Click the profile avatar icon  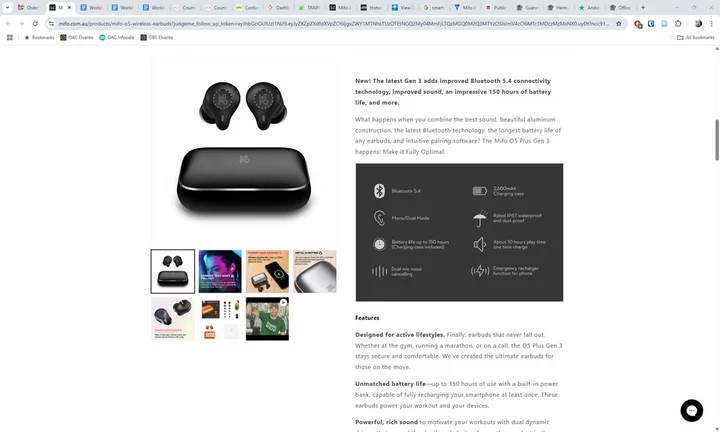[x=698, y=23]
